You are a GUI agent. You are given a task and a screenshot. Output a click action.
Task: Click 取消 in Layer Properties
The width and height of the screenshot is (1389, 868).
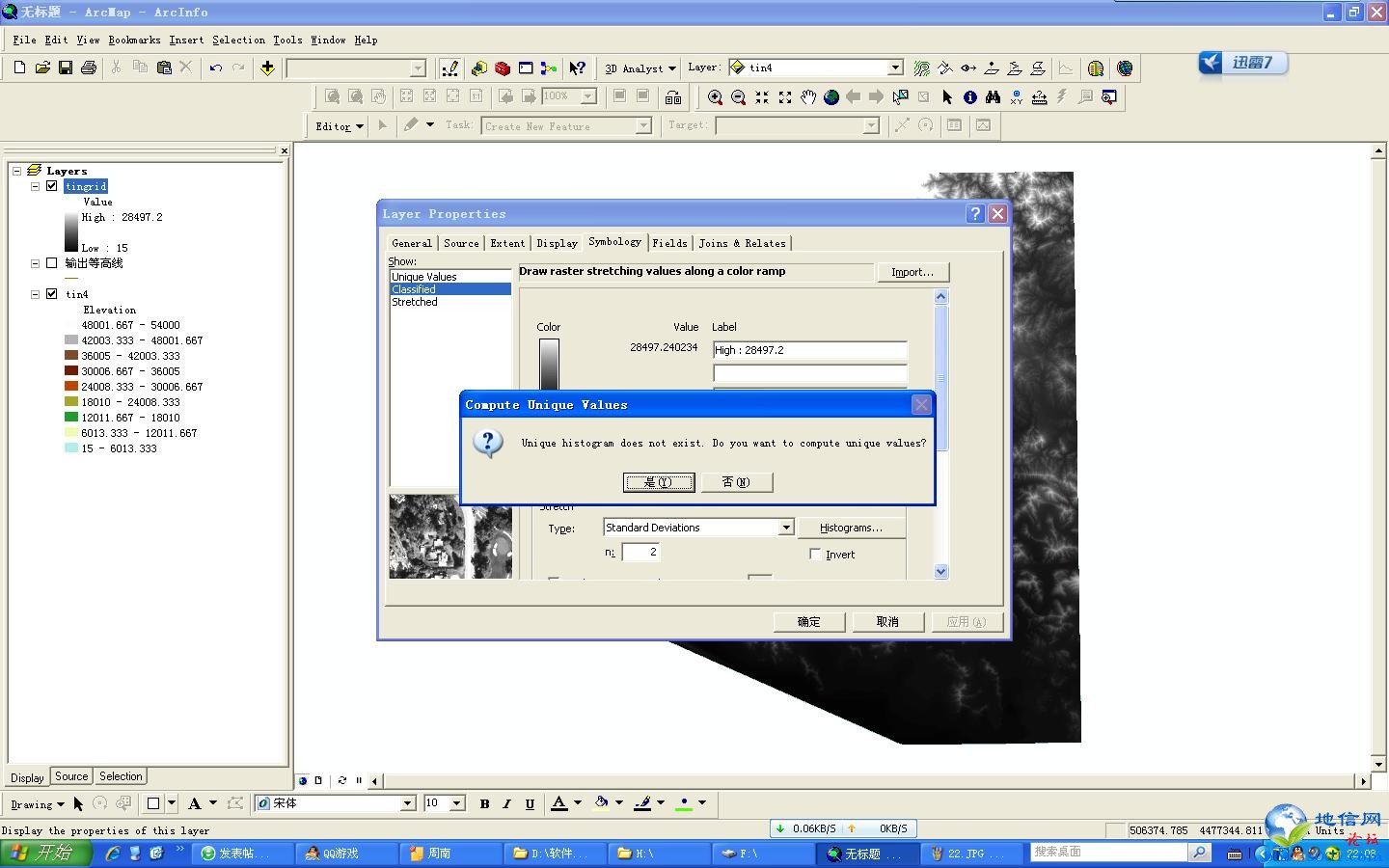pos(888,622)
